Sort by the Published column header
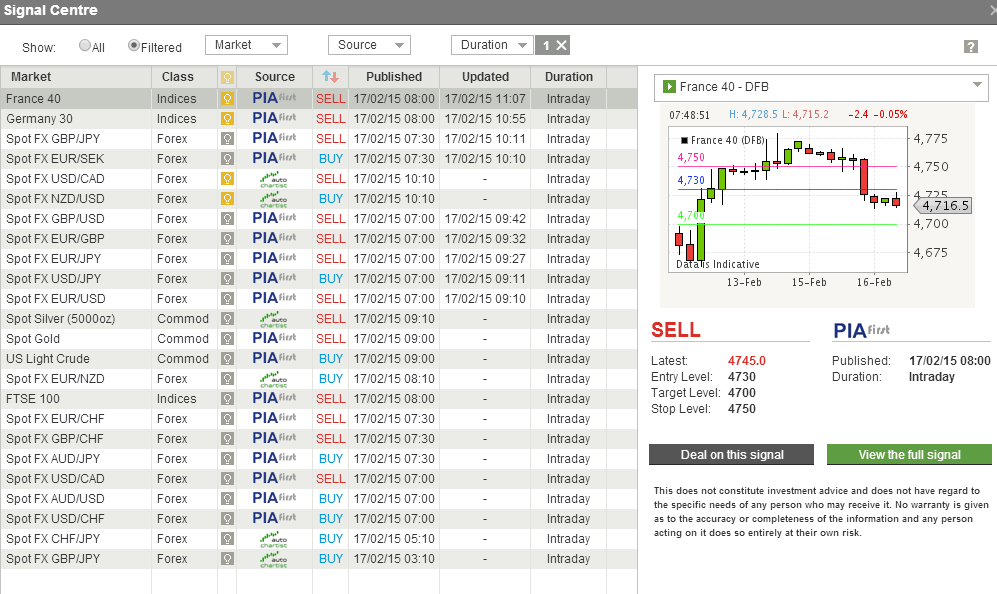 point(394,77)
